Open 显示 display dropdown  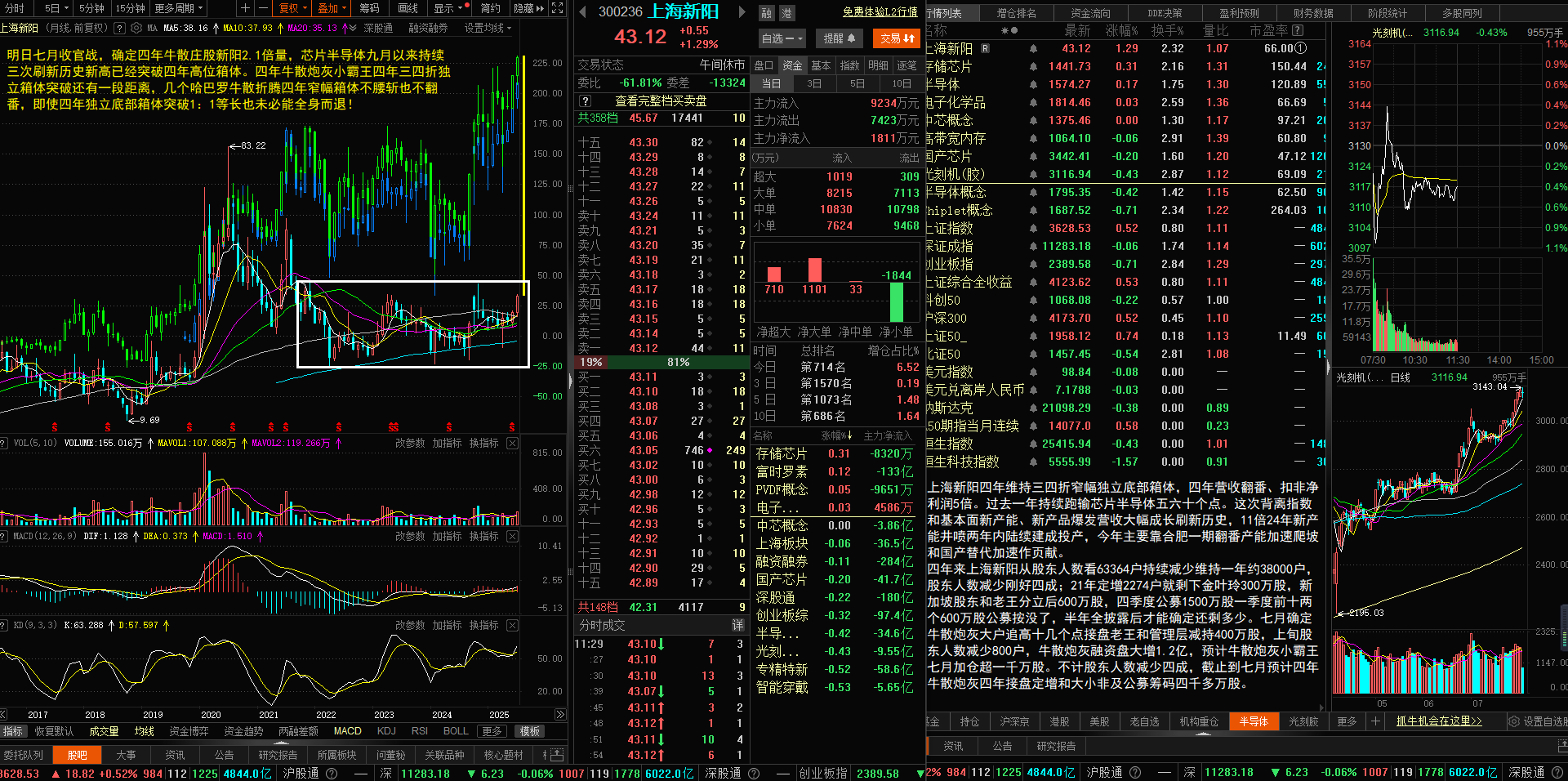click(448, 8)
